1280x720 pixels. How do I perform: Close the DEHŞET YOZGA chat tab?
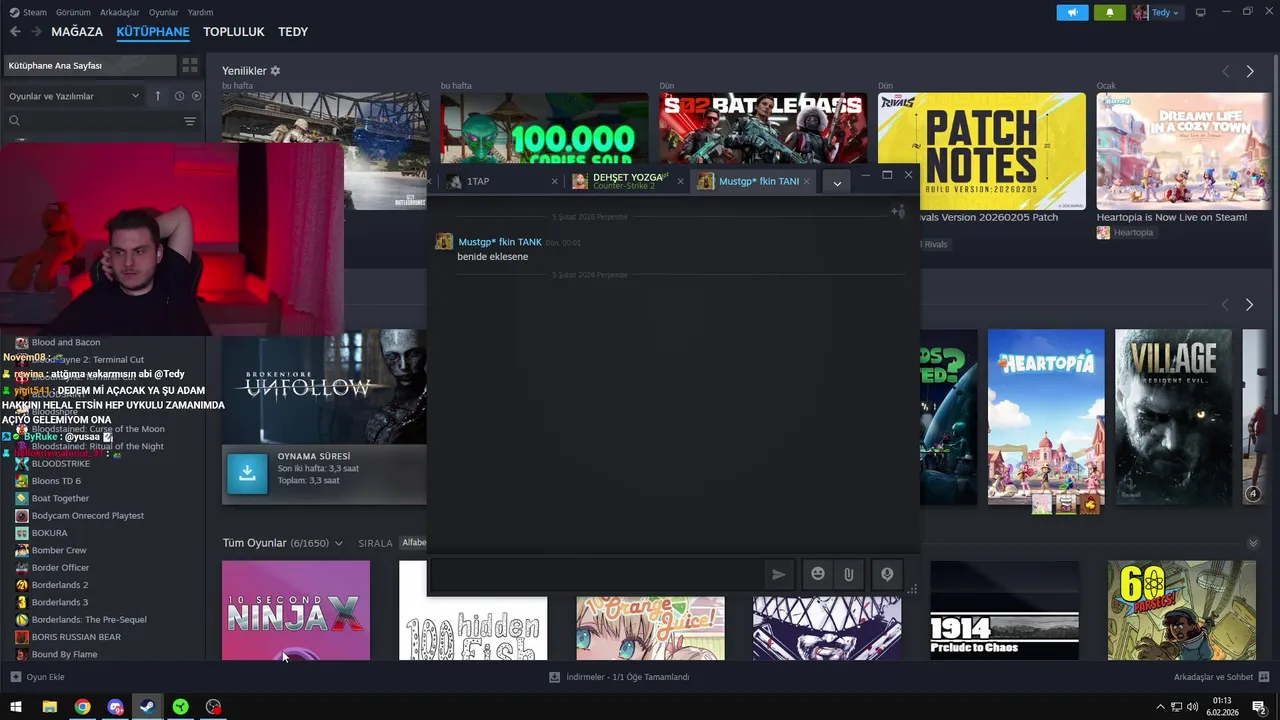681,181
